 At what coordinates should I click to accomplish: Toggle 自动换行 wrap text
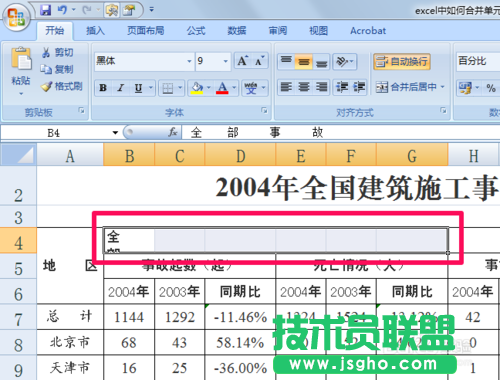(402, 62)
